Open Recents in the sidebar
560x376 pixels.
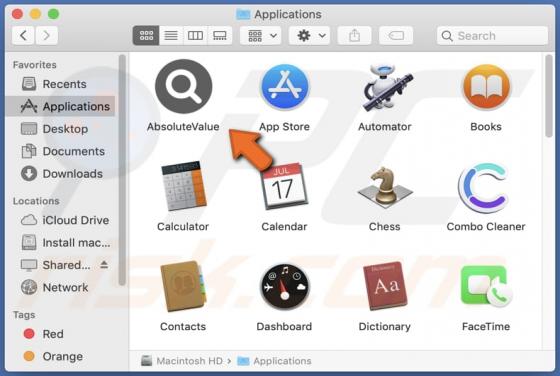60,84
